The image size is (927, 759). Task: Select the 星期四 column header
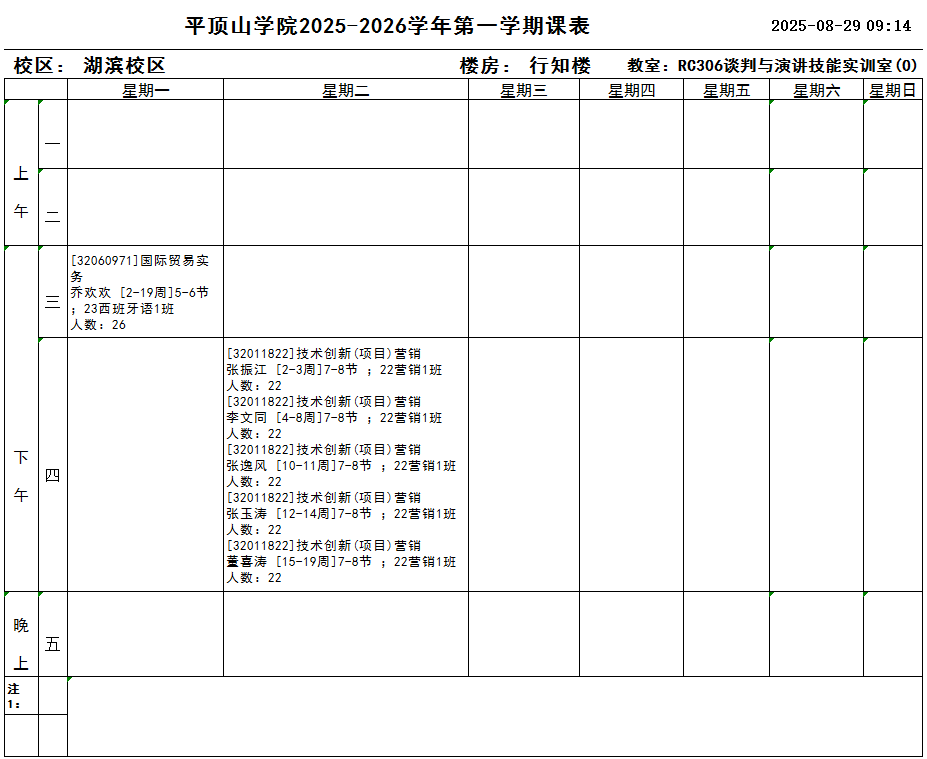631,91
